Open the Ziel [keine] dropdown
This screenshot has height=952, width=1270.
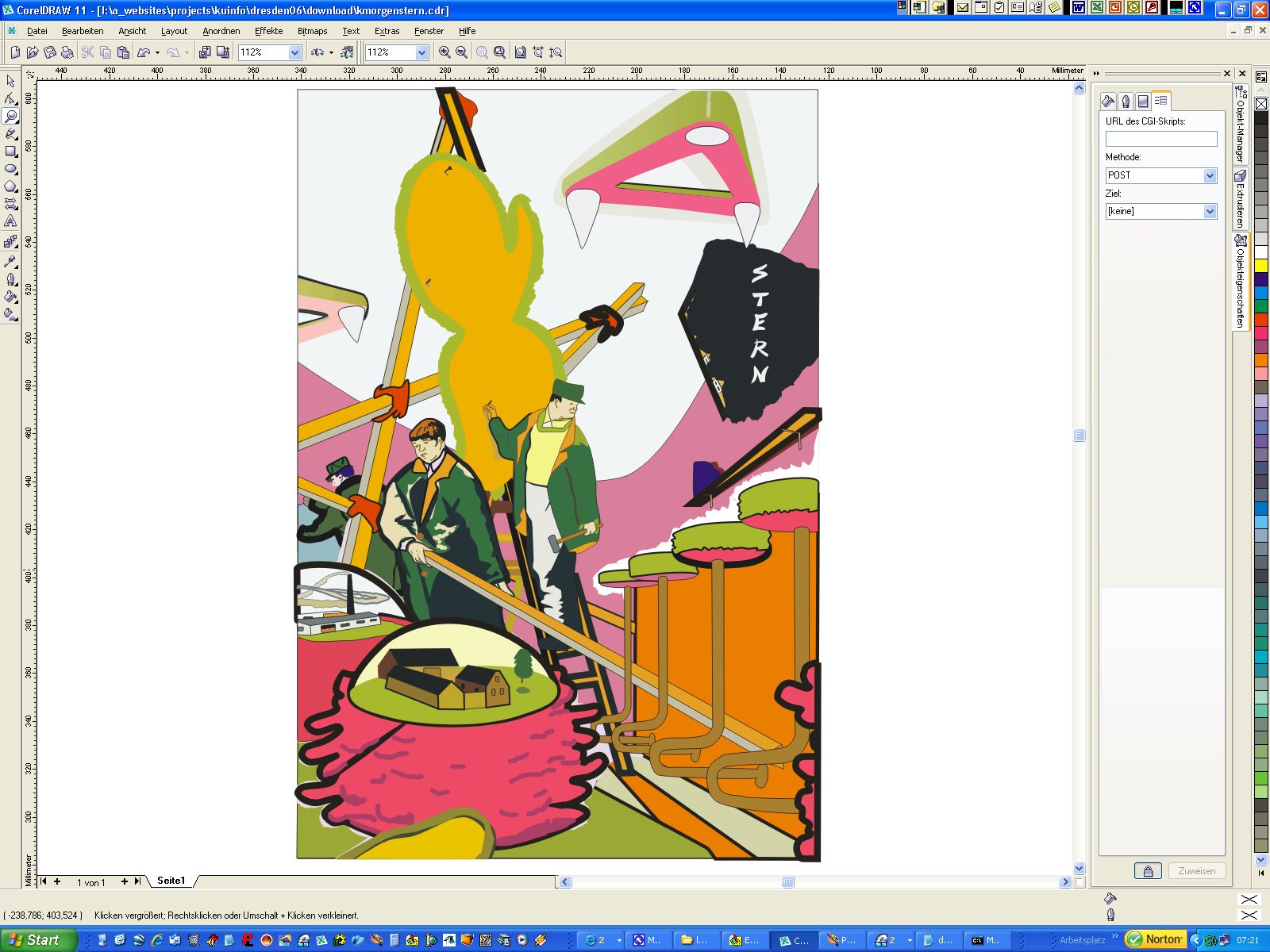(x=1210, y=211)
